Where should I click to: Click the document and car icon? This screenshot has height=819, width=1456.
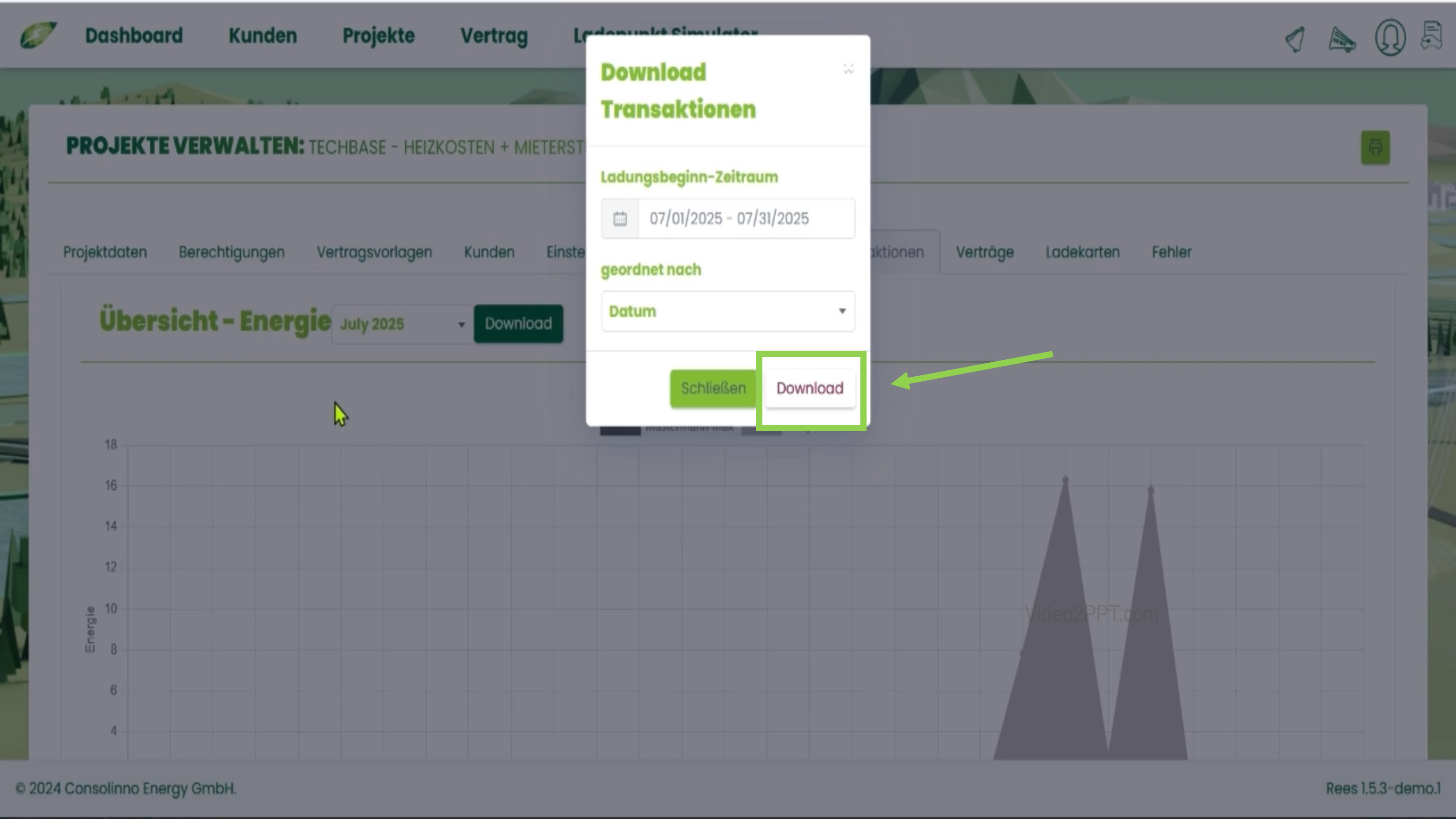coord(1432,36)
